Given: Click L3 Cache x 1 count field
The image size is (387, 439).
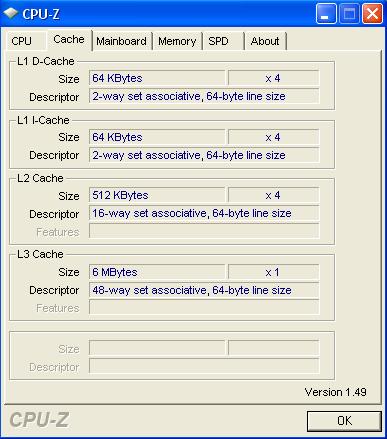Looking at the screenshot, I should [x=273, y=272].
